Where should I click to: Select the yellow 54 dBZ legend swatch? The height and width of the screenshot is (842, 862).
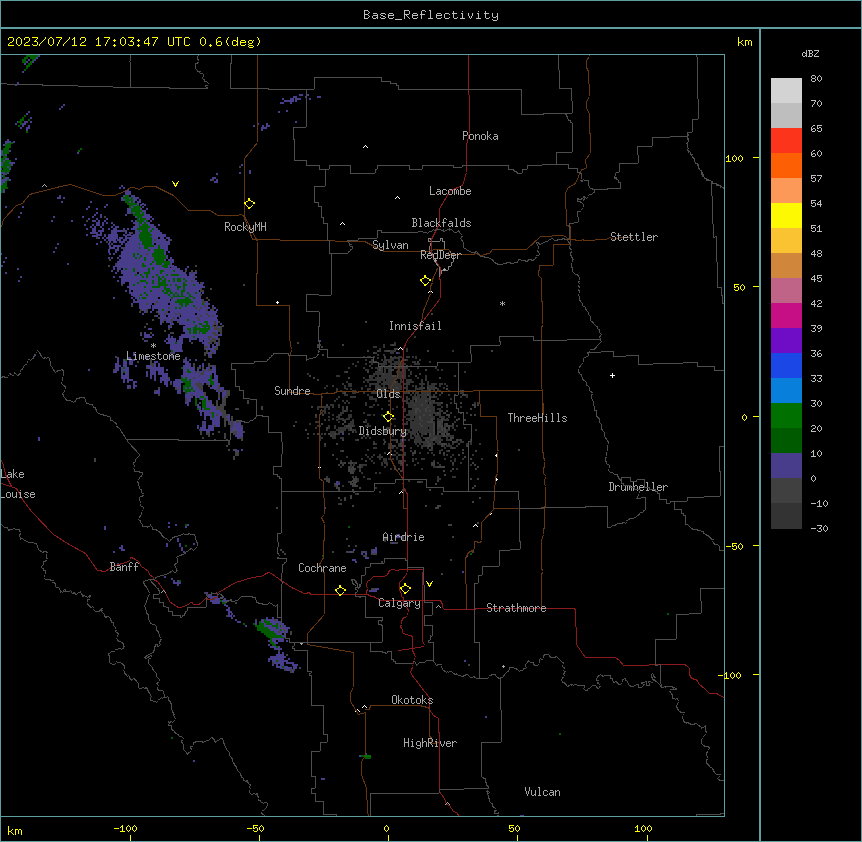point(786,215)
